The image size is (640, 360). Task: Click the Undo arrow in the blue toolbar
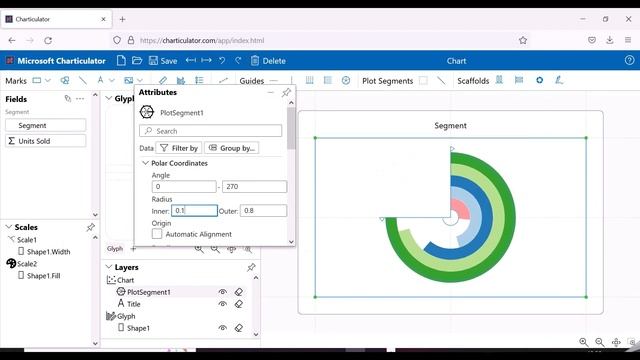point(222,61)
